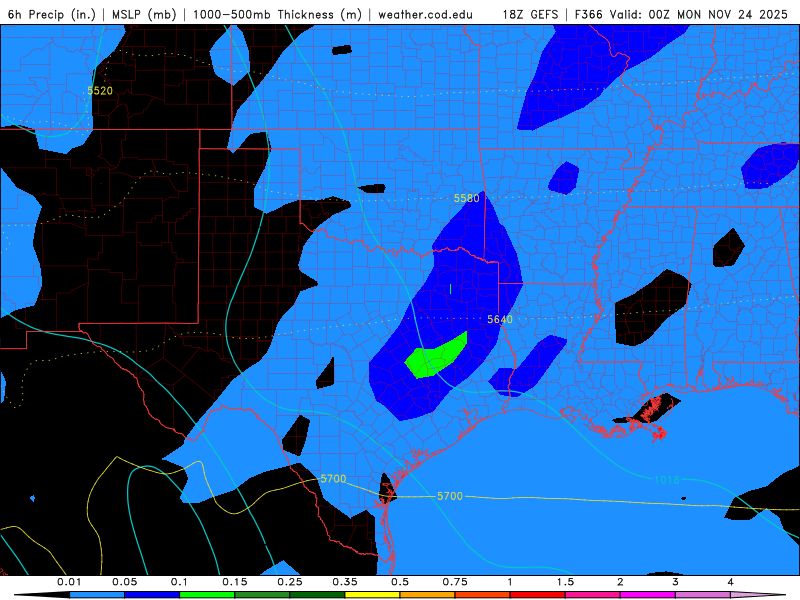Select the medium green 0.15–0.25 legend swatch
The image size is (800, 600).
pos(262,595)
